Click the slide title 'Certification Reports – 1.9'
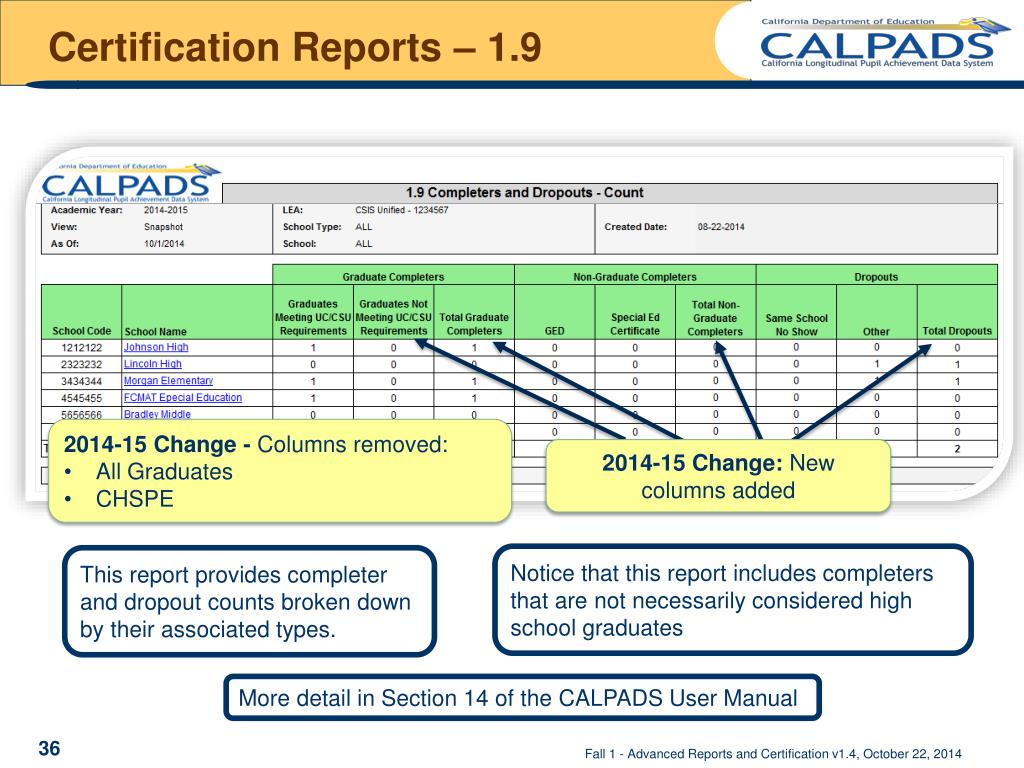The image size is (1024, 768). (x=295, y=47)
